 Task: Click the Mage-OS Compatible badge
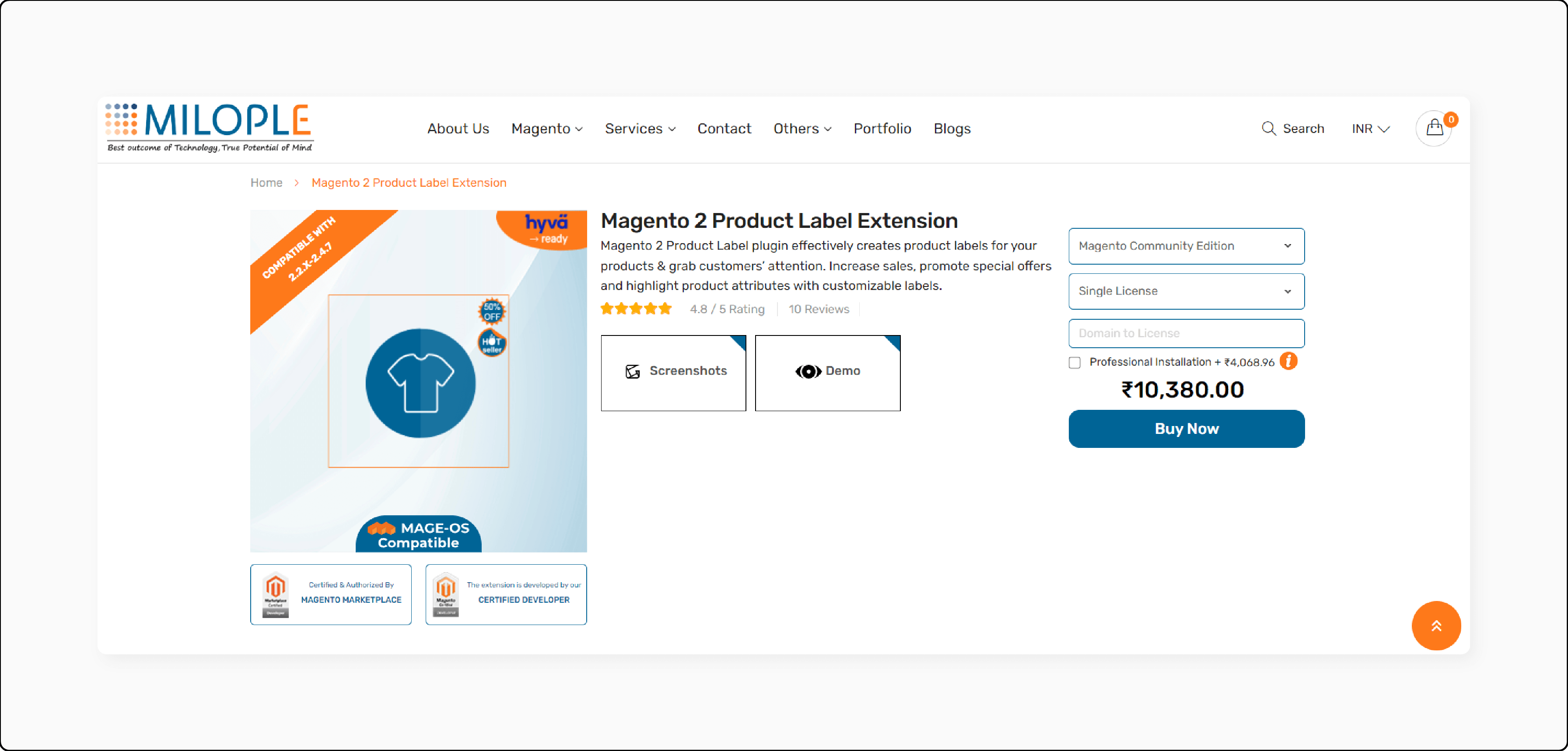click(x=419, y=534)
